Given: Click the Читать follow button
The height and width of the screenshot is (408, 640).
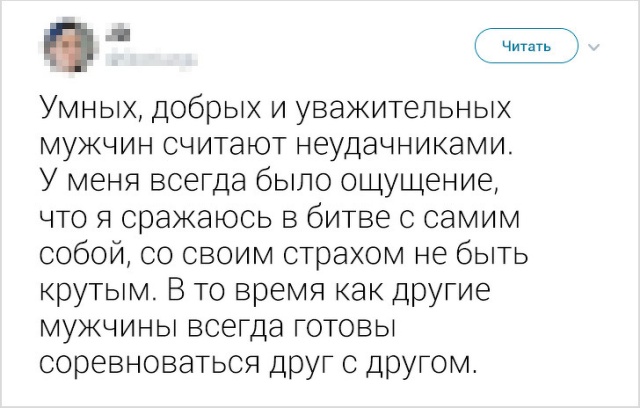Looking at the screenshot, I should [527, 46].
